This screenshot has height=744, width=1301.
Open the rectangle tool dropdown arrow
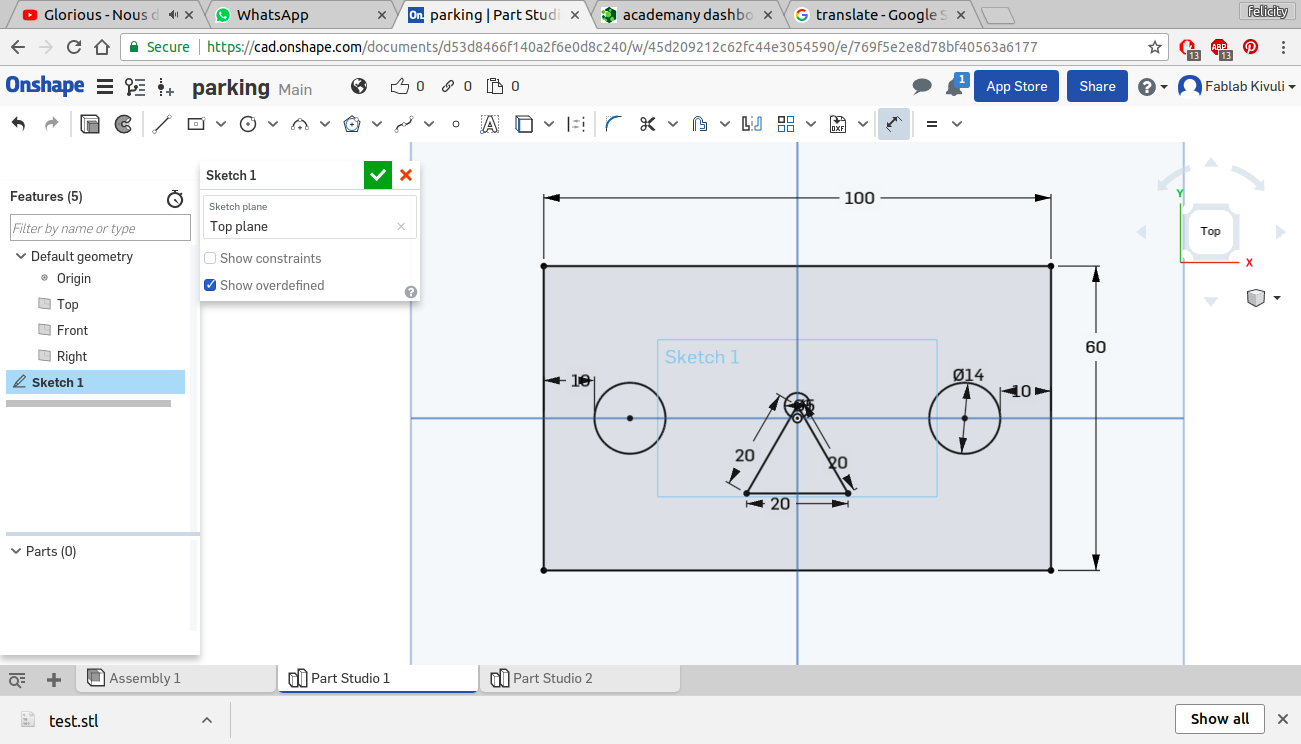tap(221, 124)
